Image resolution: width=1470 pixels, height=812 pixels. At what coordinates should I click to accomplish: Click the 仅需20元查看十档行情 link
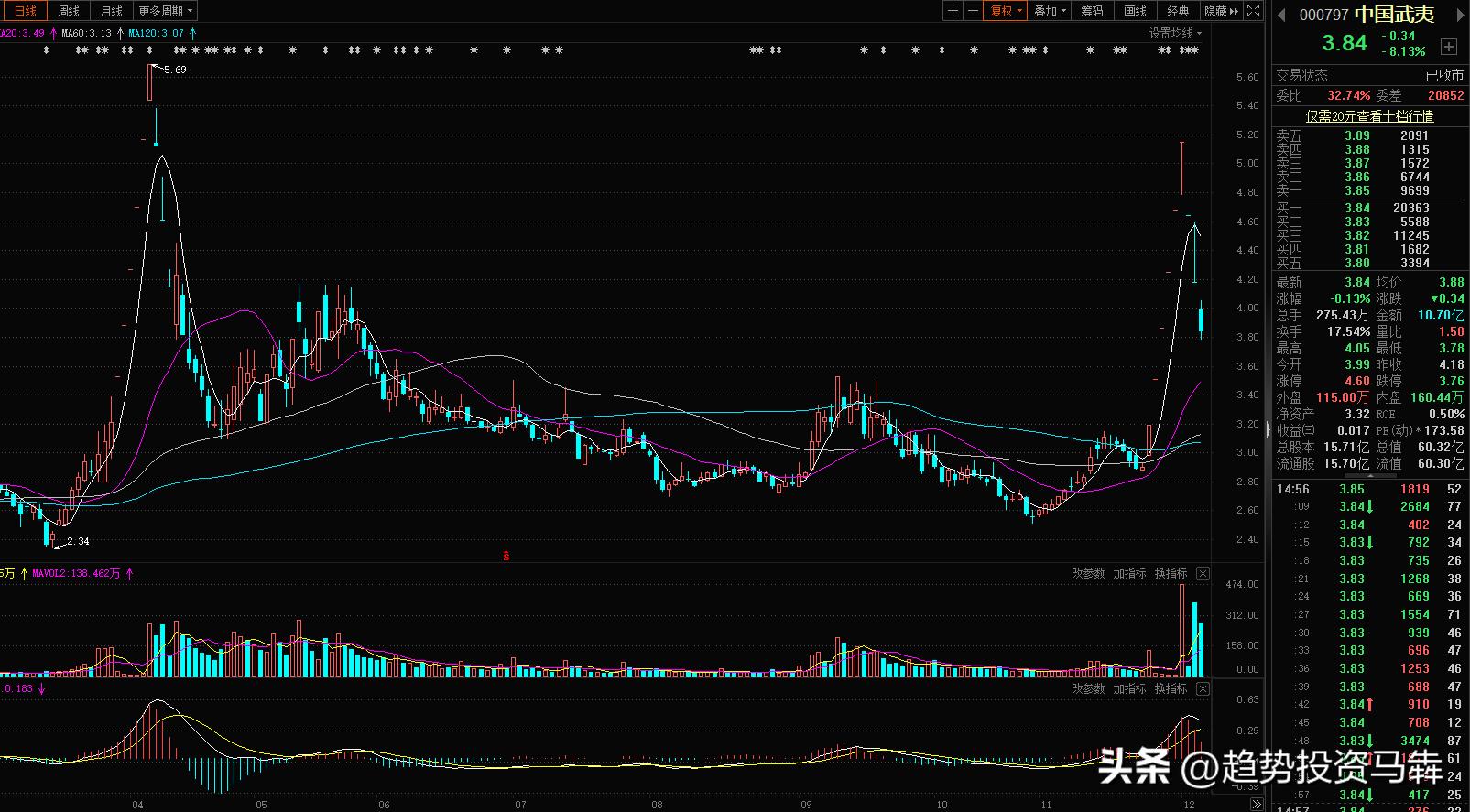click(1369, 116)
